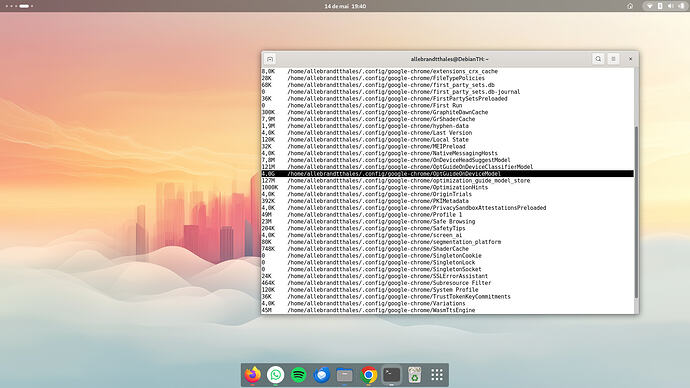Click the terminal's vertical scrollbar
Viewport: 690px width, 388px height.
636,212
